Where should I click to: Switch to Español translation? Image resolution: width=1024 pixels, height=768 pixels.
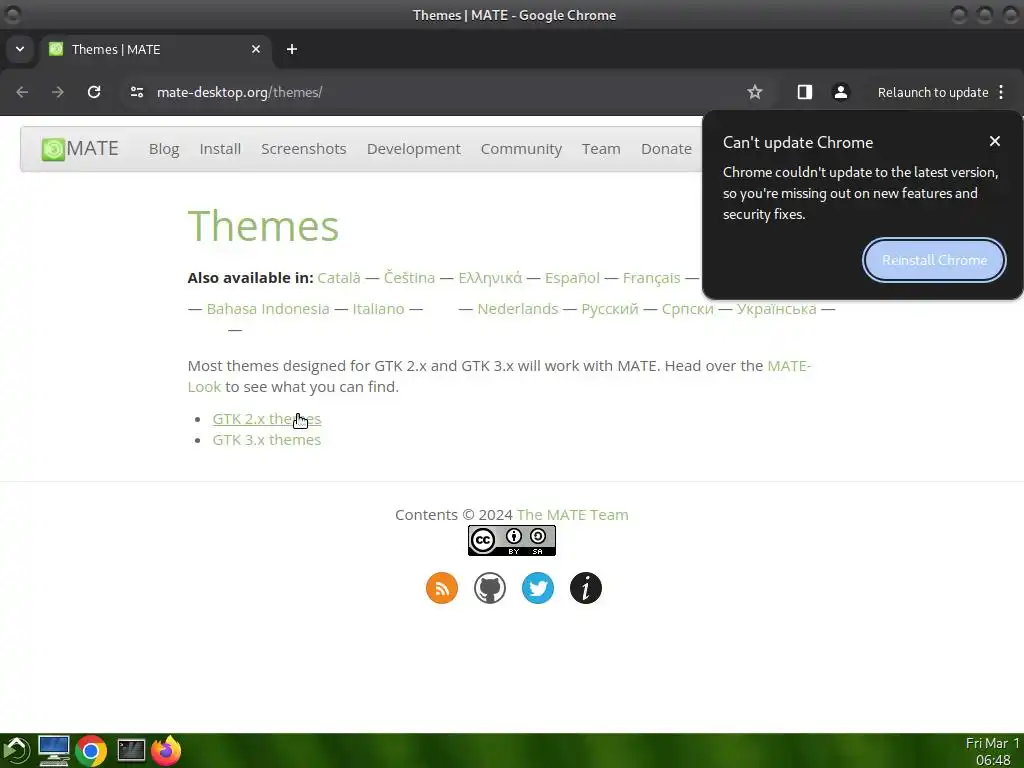point(572,278)
